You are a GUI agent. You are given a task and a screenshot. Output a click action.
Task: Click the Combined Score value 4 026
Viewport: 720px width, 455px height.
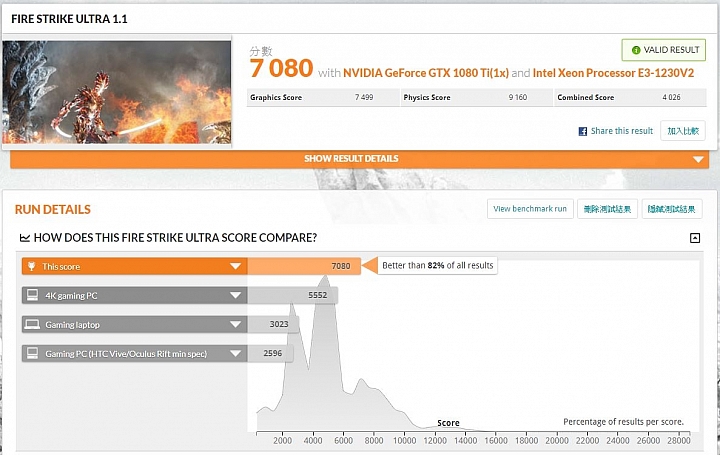point(671,97)
